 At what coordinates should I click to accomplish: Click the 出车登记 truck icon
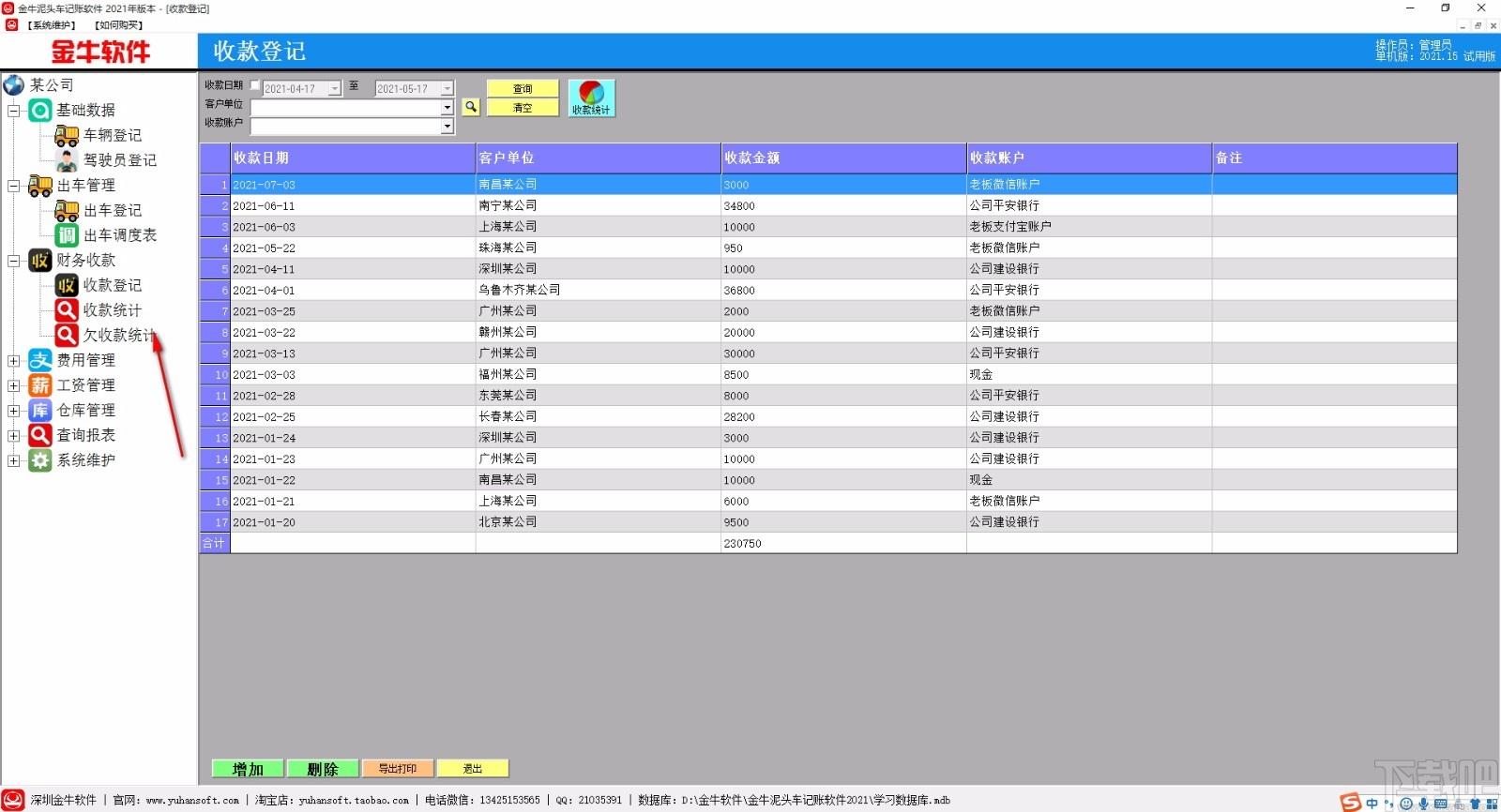coord(67,210)
